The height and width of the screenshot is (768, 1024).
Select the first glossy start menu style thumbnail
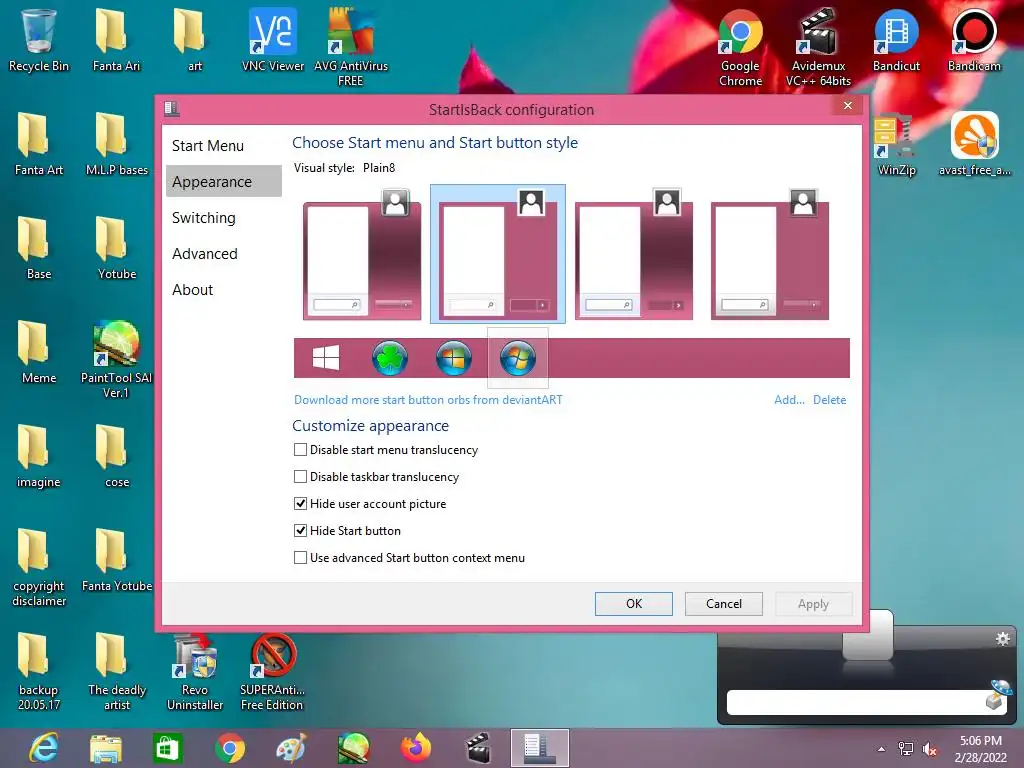point(362,253)
